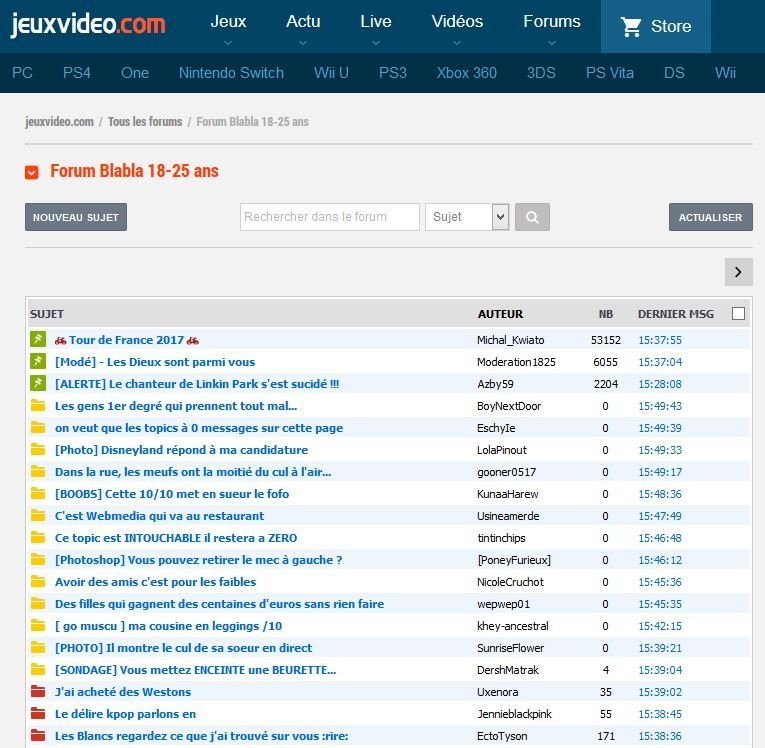765x748 pixels.
Task: Select the PS4 platform tab
Action: pos(77,73)
